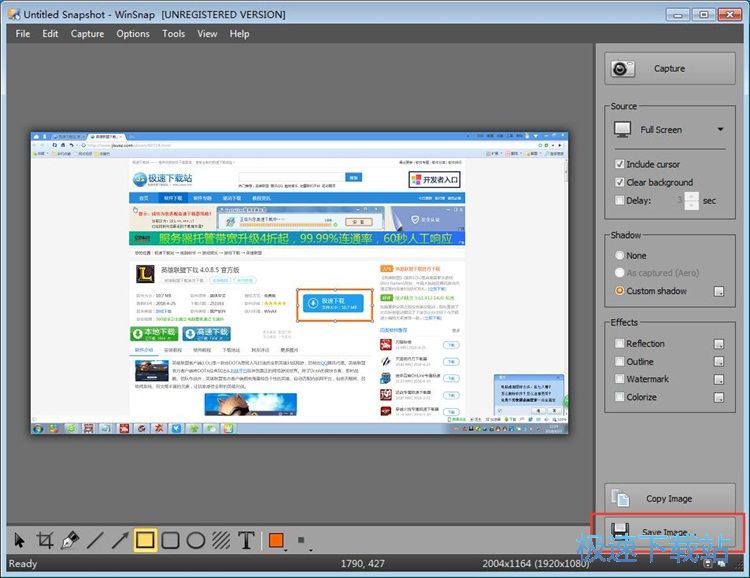Screen dimensions: 750x578
Task: Select the Rounded Rectangle tool
Action: [170, 541]
